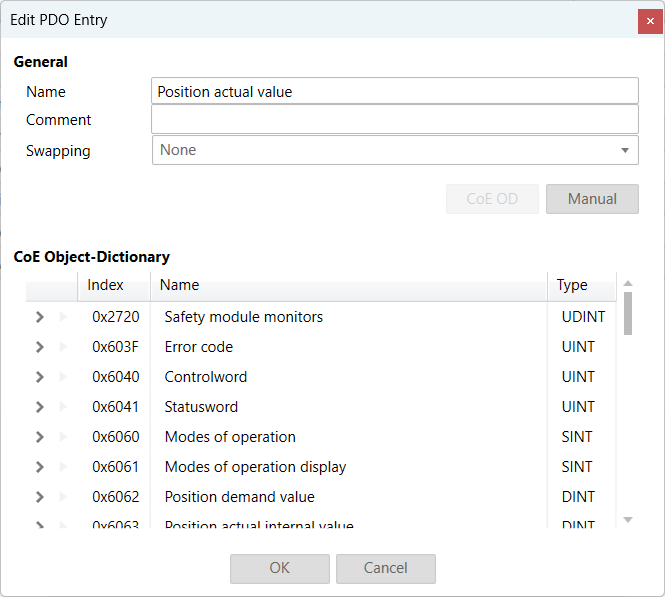Expand the Statusword entry
This screenshot has width=665, height=597.
(x=40, y=407)
